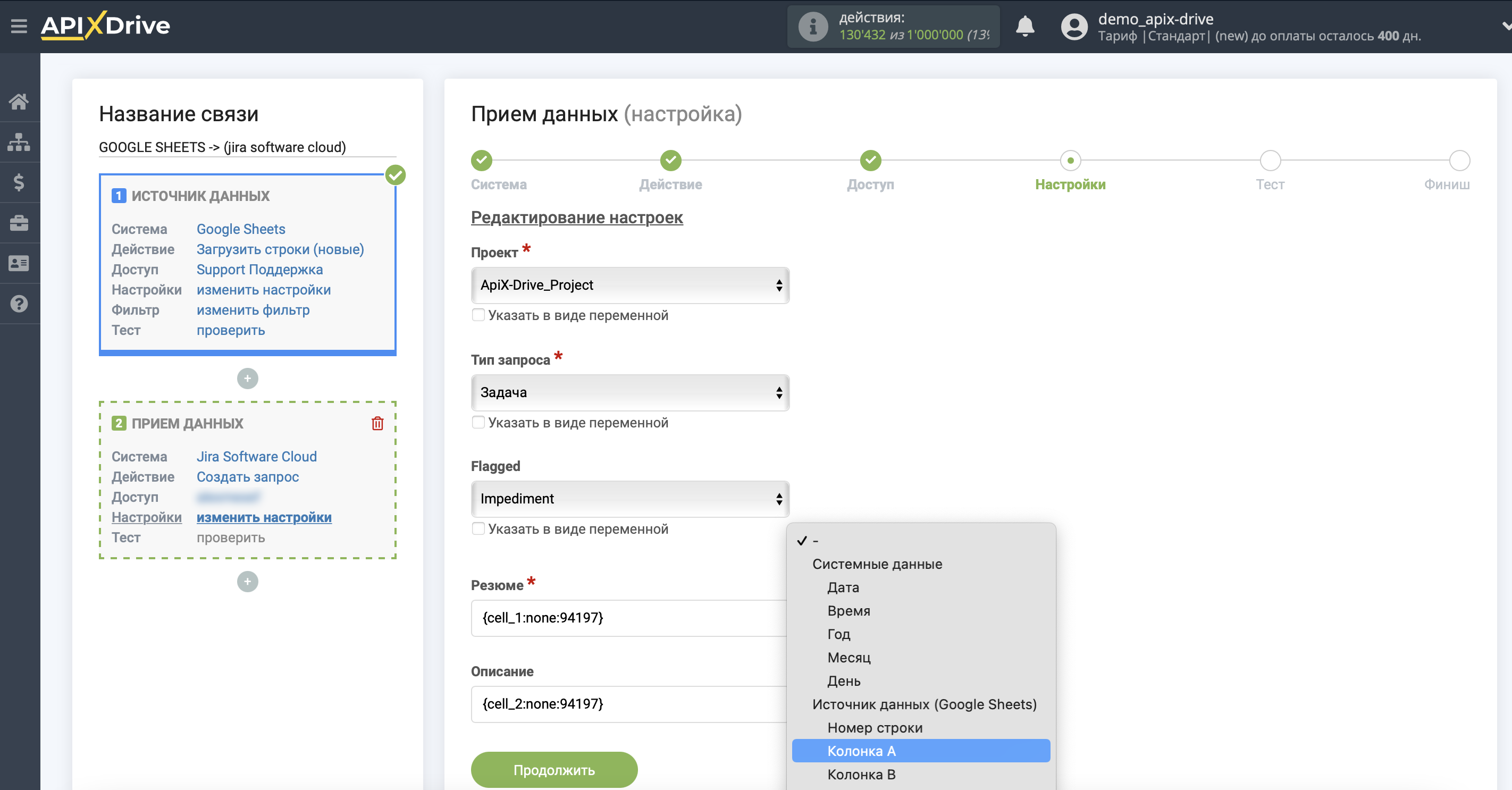Image resolution: width=1512 pixels, height=790 pixels.
Task: Select День from the list
Action: [x=921, y=682]
